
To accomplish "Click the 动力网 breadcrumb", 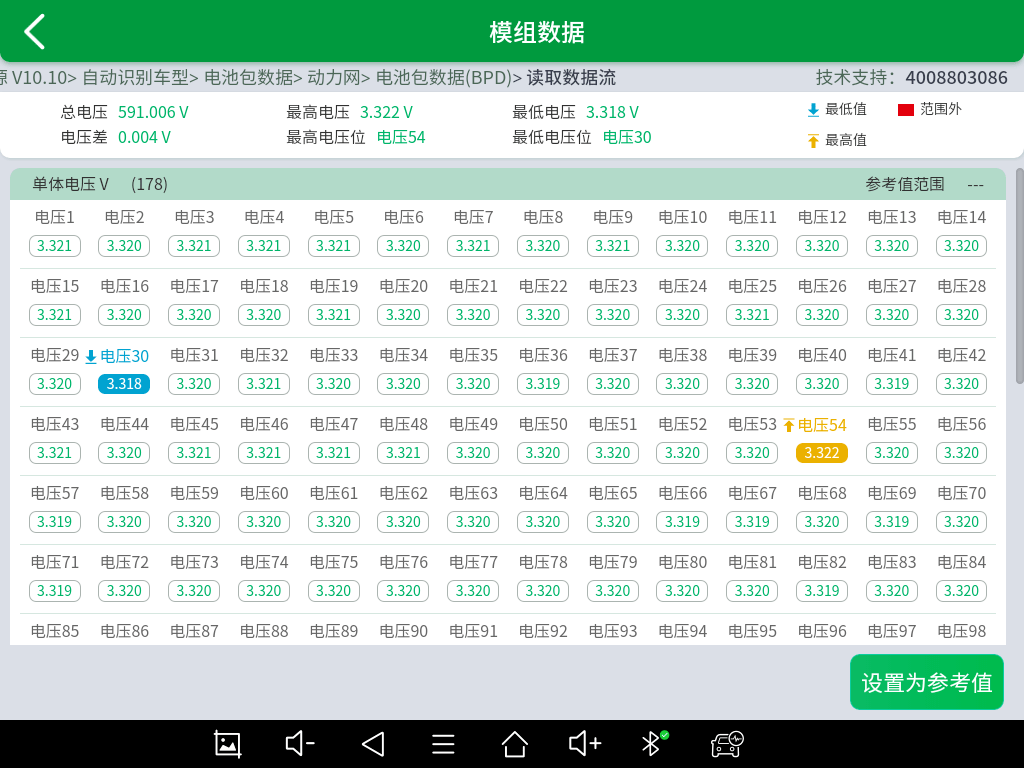I will pos(334,78).
